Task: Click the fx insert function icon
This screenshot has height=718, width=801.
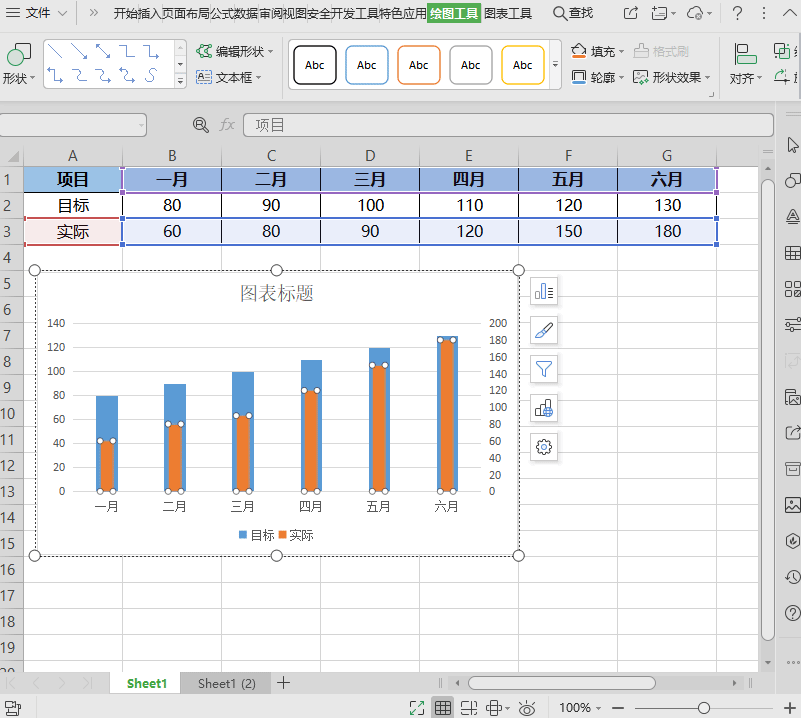Action: coord(227,125)
